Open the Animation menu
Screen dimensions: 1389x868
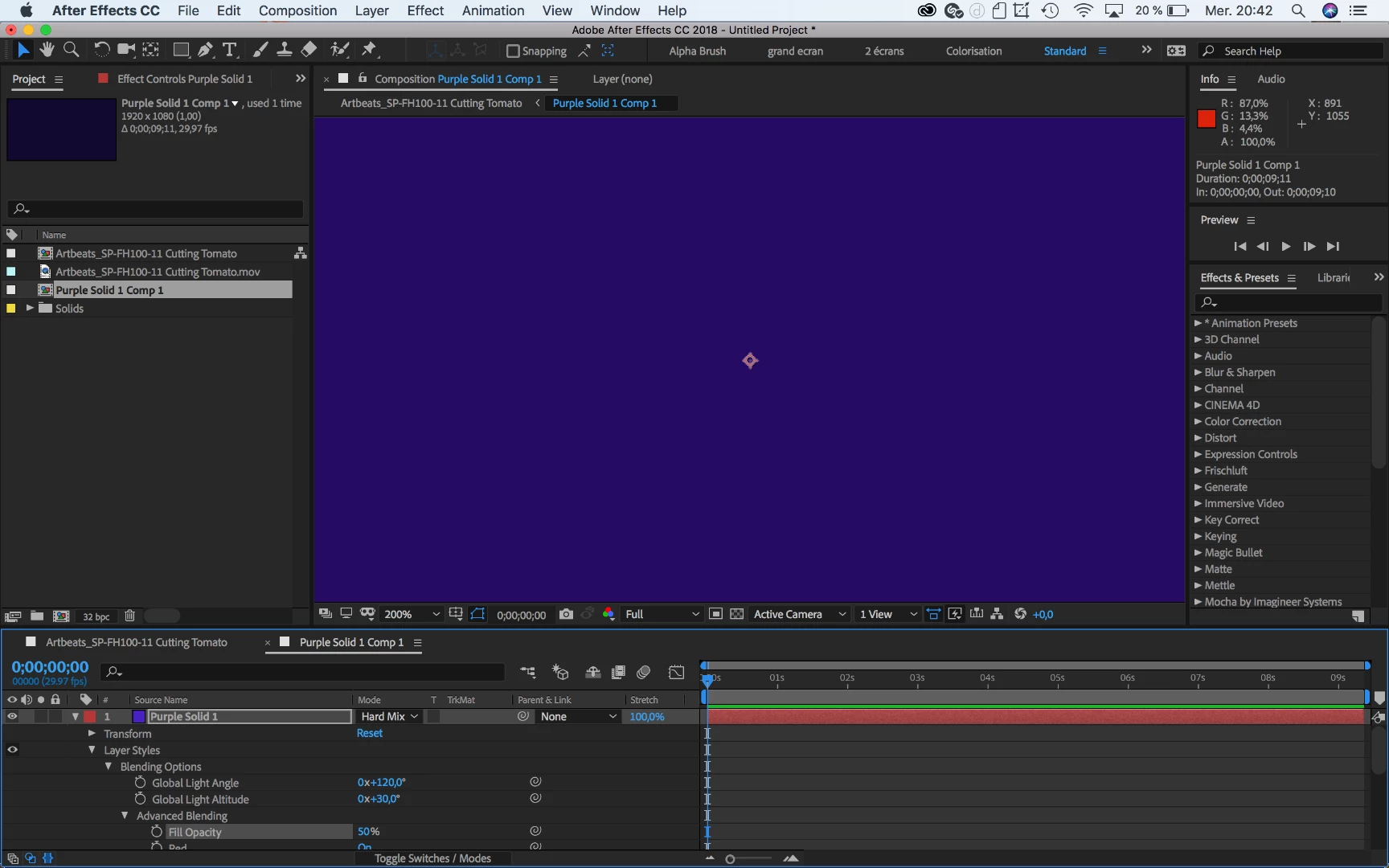493,10
